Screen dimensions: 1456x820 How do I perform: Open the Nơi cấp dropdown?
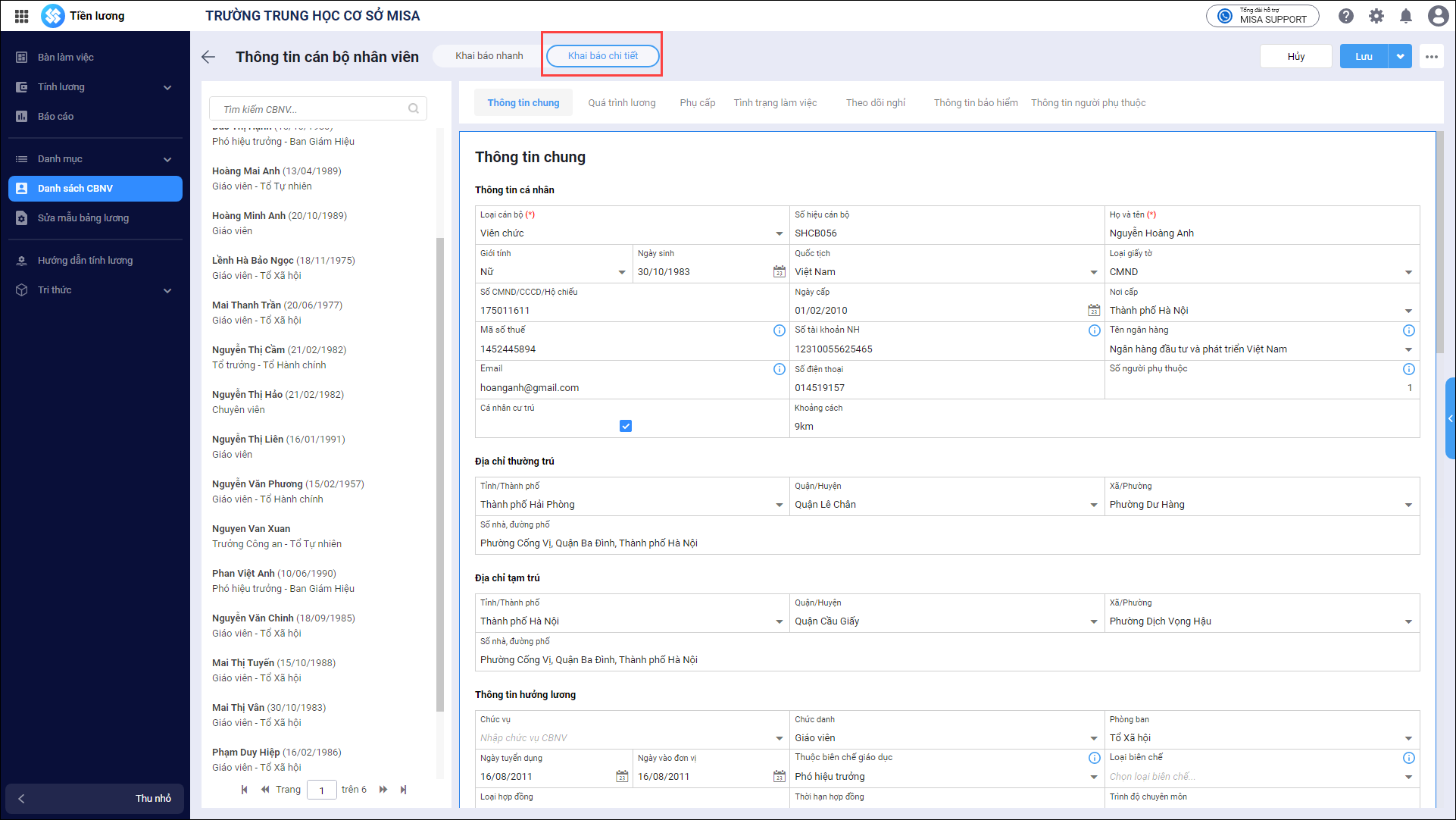point(1408,311)
